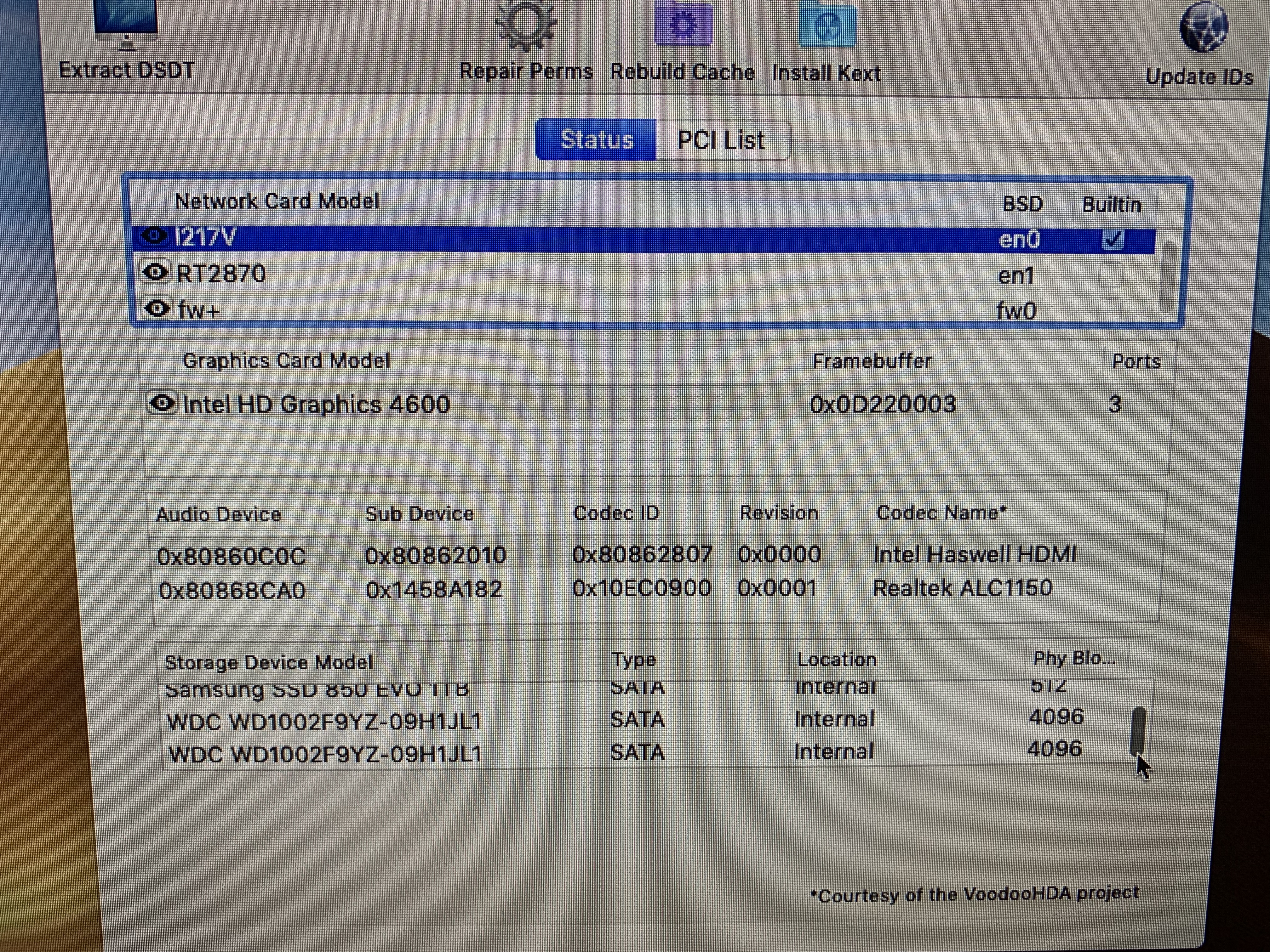Click eye icon for Intel HD Graphics 4600
Screen dimensions: 1270x952
(163, 403)
